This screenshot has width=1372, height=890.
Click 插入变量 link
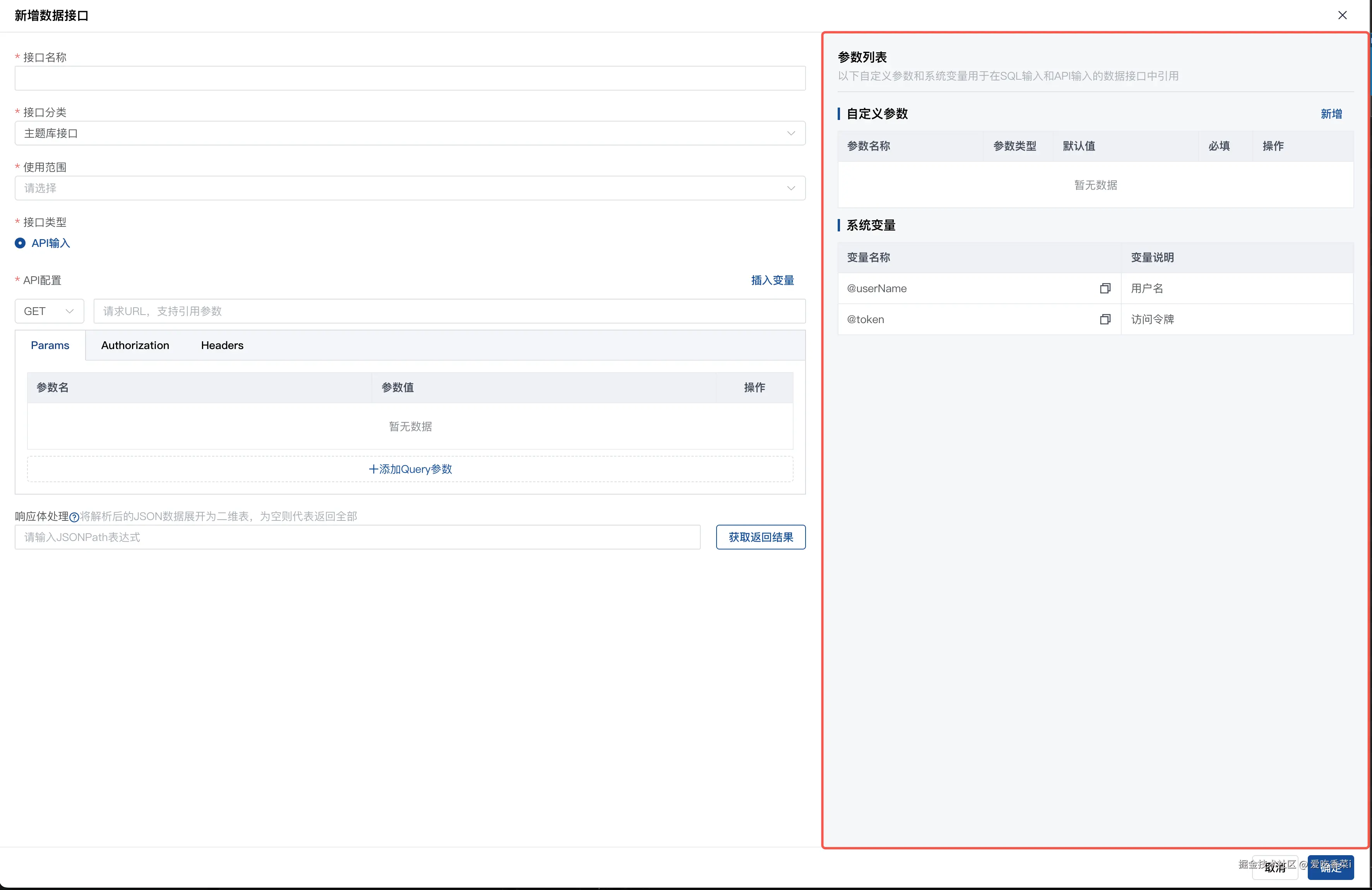(x=772, y=280)
